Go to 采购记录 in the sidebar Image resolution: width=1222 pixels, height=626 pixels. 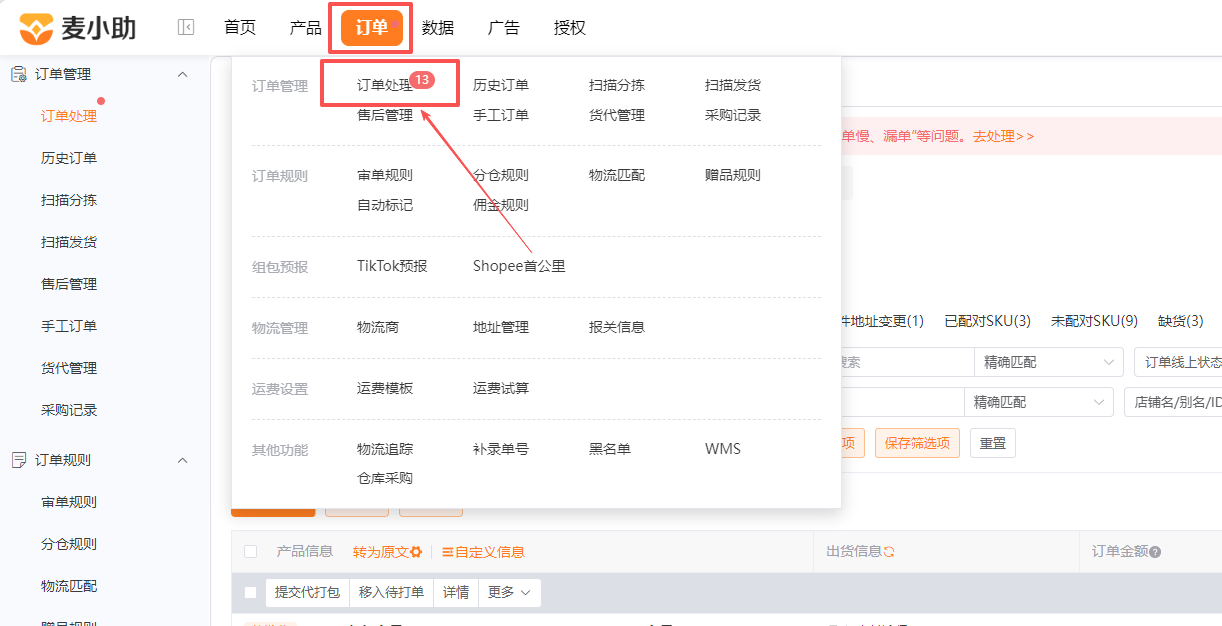tap(69, 410)
